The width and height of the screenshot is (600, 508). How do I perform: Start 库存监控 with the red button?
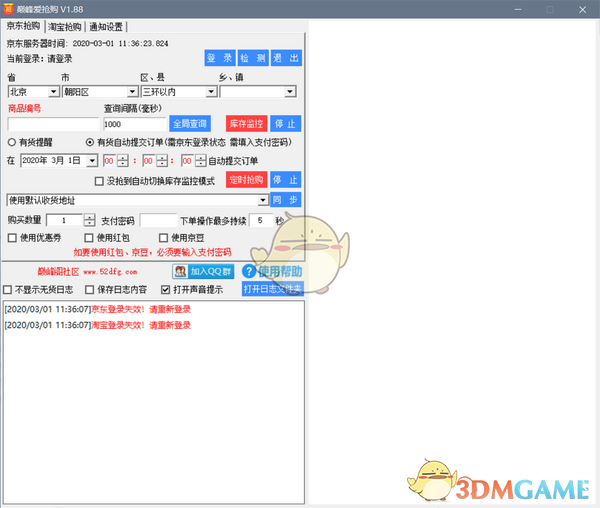(x=246, y=124)
